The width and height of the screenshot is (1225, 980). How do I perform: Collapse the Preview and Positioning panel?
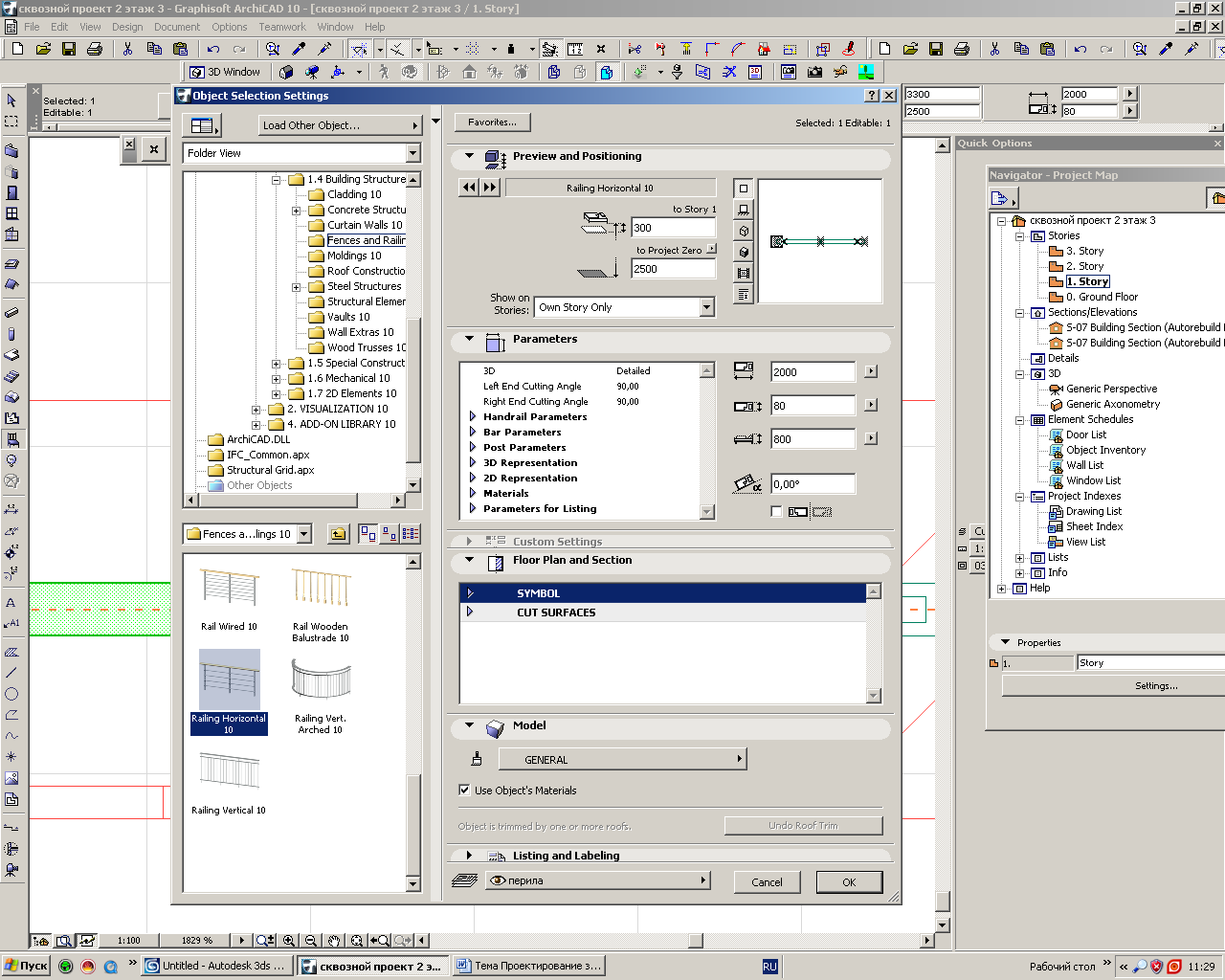(x=469, y=156)
